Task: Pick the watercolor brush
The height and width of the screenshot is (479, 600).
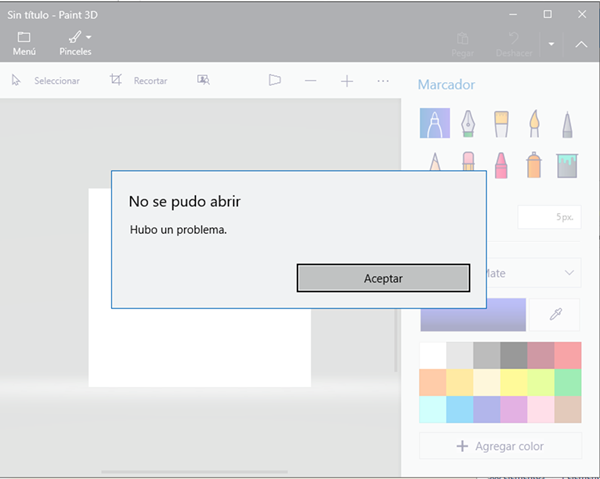Action: click(534, 124)
